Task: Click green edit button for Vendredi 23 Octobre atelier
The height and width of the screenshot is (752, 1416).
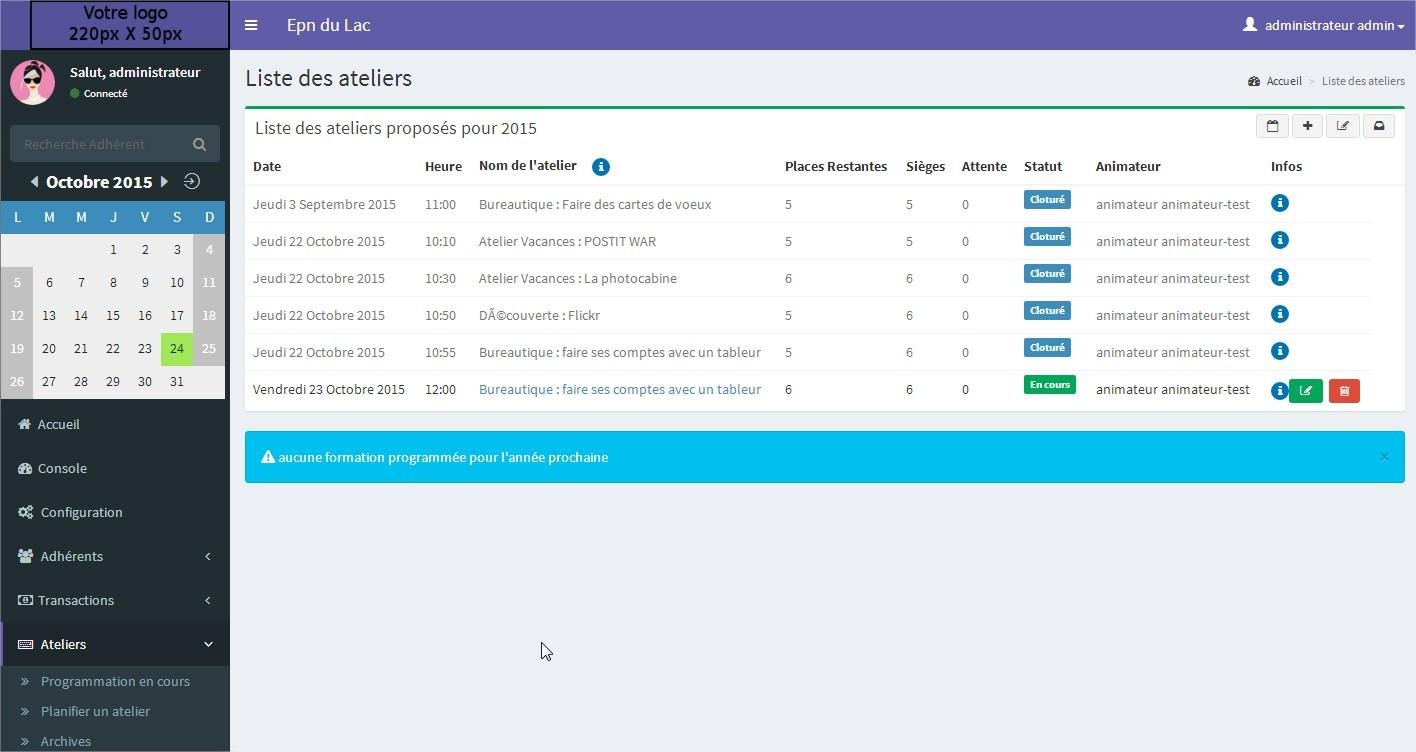Action: [1306, 391]
